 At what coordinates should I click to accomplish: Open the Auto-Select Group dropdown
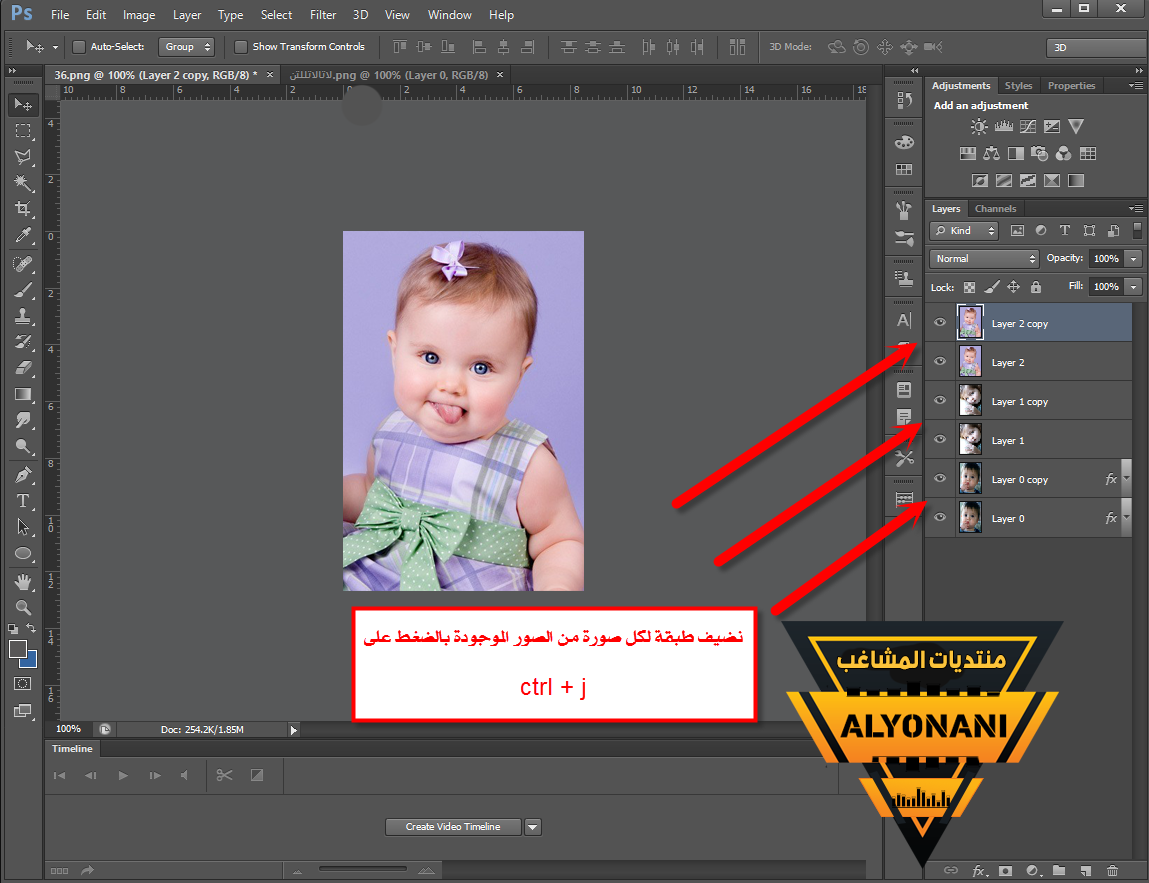(187, 47)
